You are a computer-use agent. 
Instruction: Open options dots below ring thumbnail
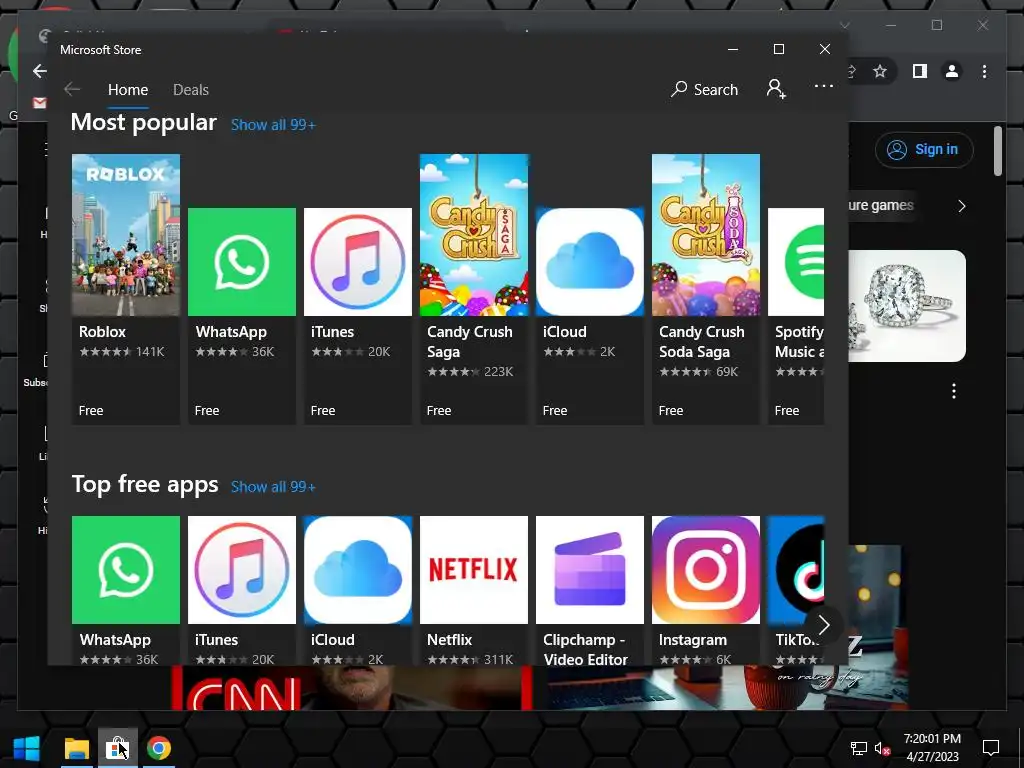click(x=954, y=391)
